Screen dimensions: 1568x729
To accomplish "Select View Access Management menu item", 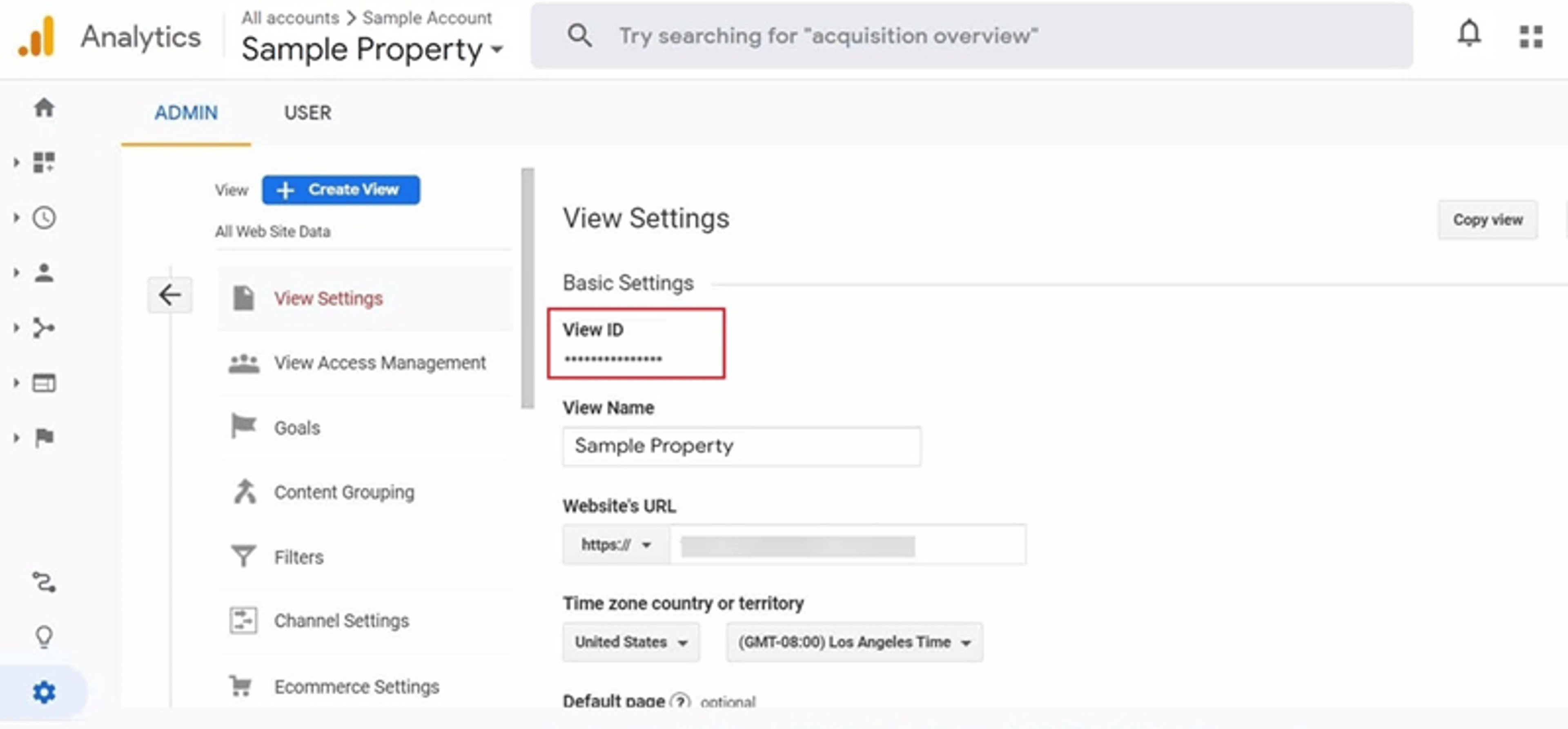I will 365,363.
